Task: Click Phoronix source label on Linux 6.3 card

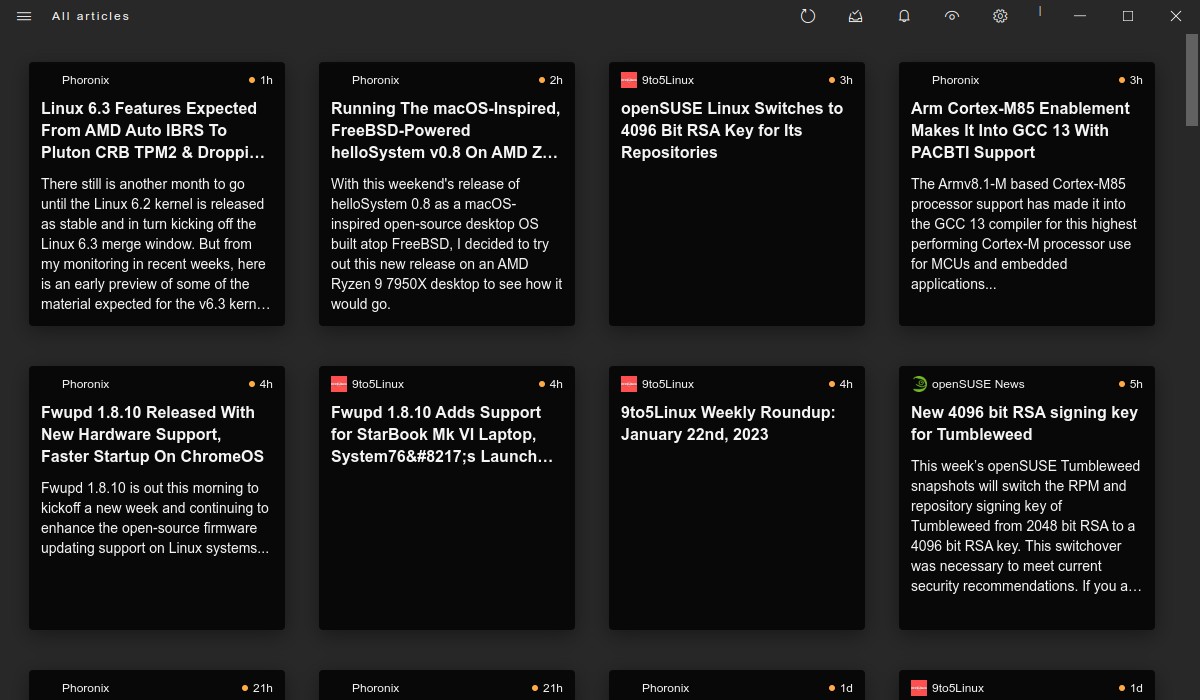Action: (x=85, y=80)
